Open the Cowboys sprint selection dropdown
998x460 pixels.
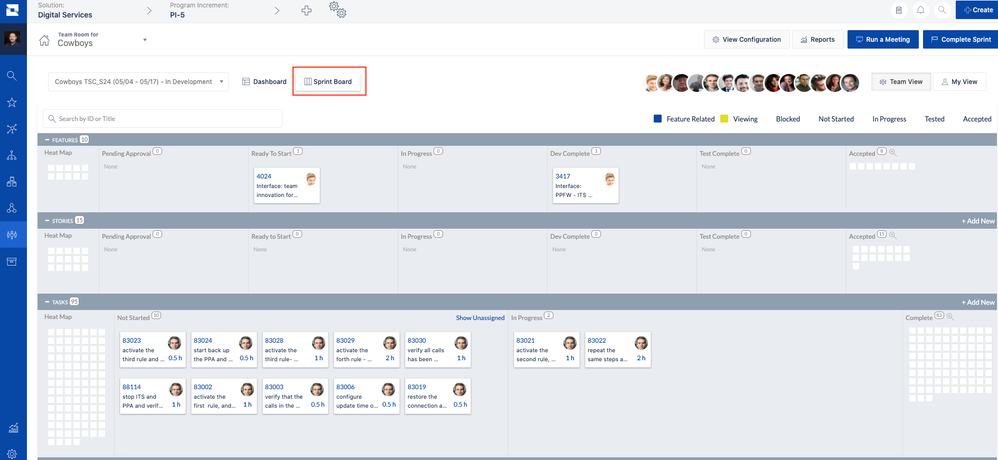click(x=138, y=82)
